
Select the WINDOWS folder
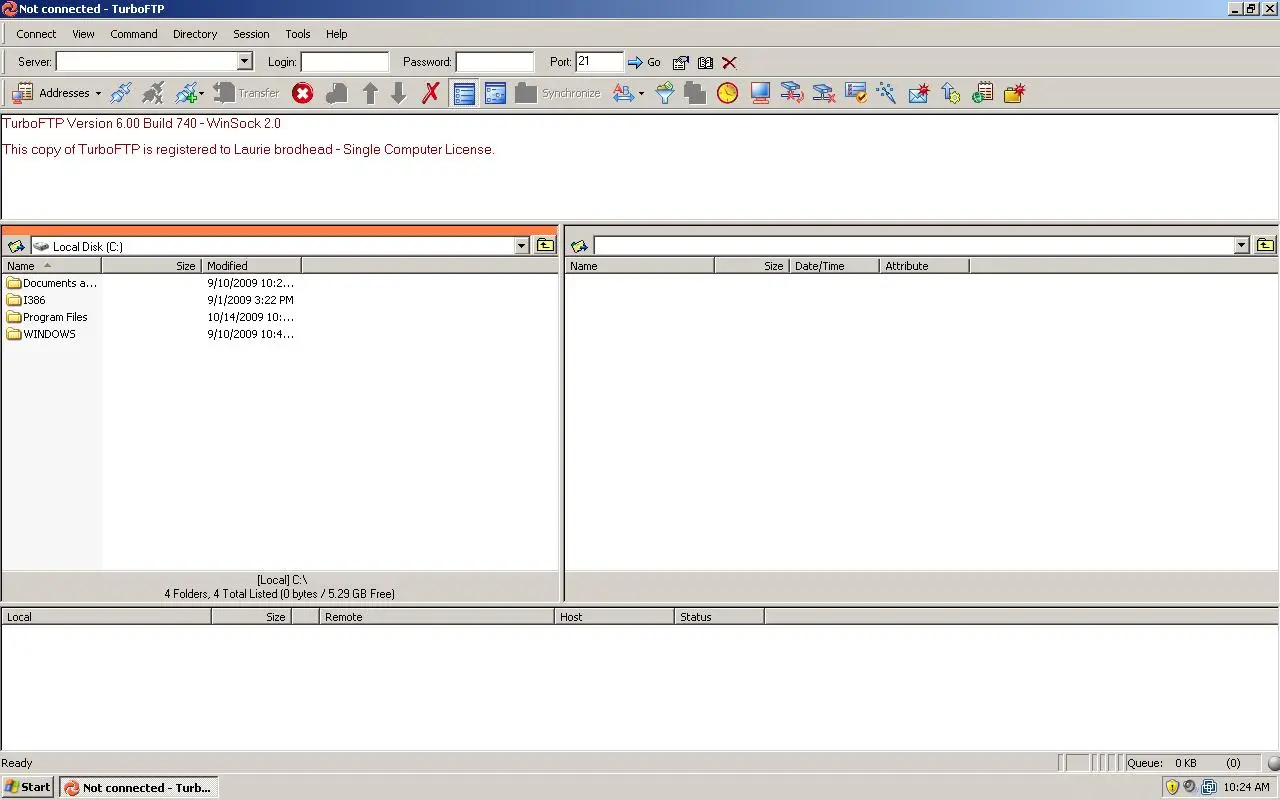tap(41, 334)
